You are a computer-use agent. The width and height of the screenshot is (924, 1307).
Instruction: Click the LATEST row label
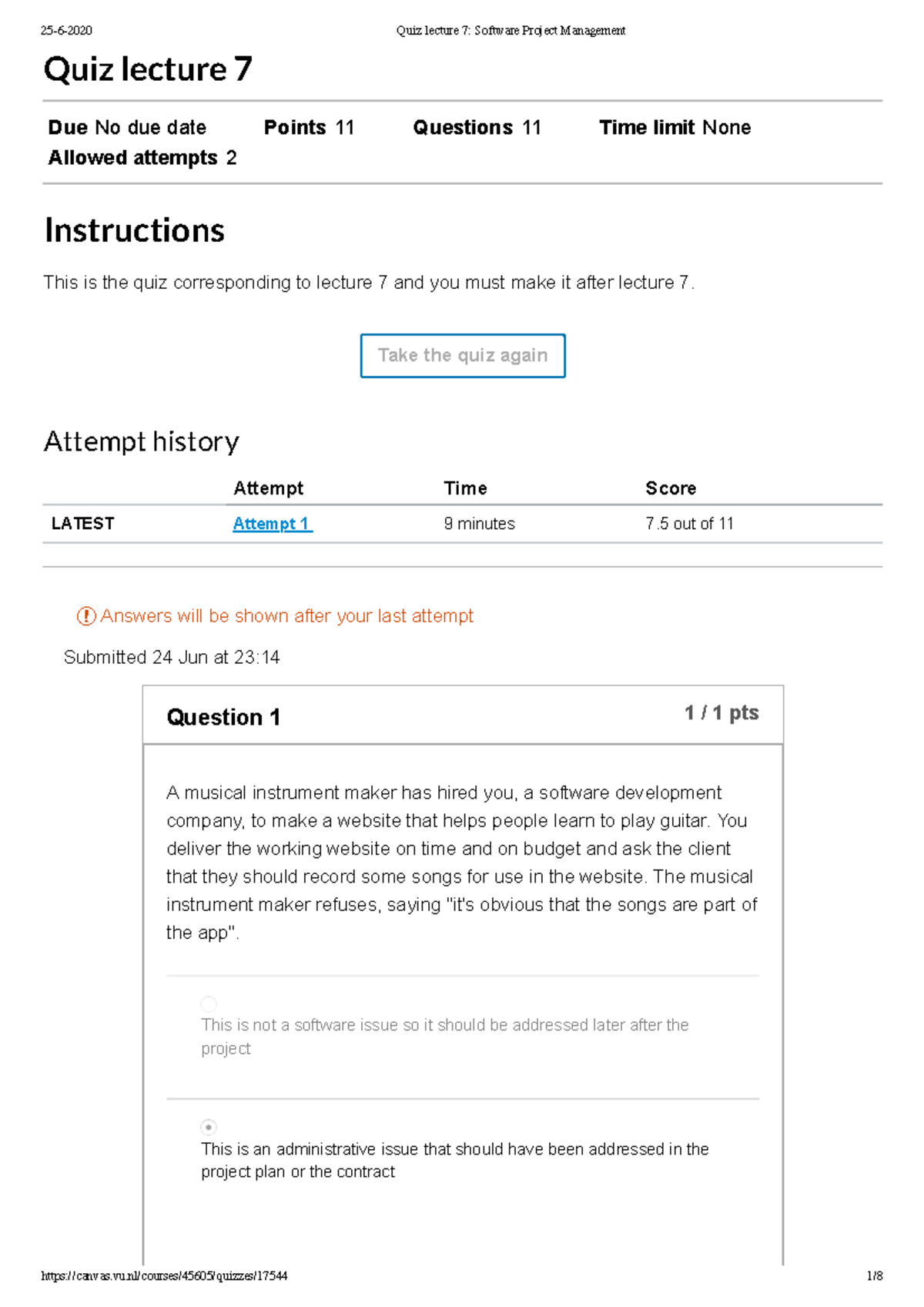[x=82, y=524]
